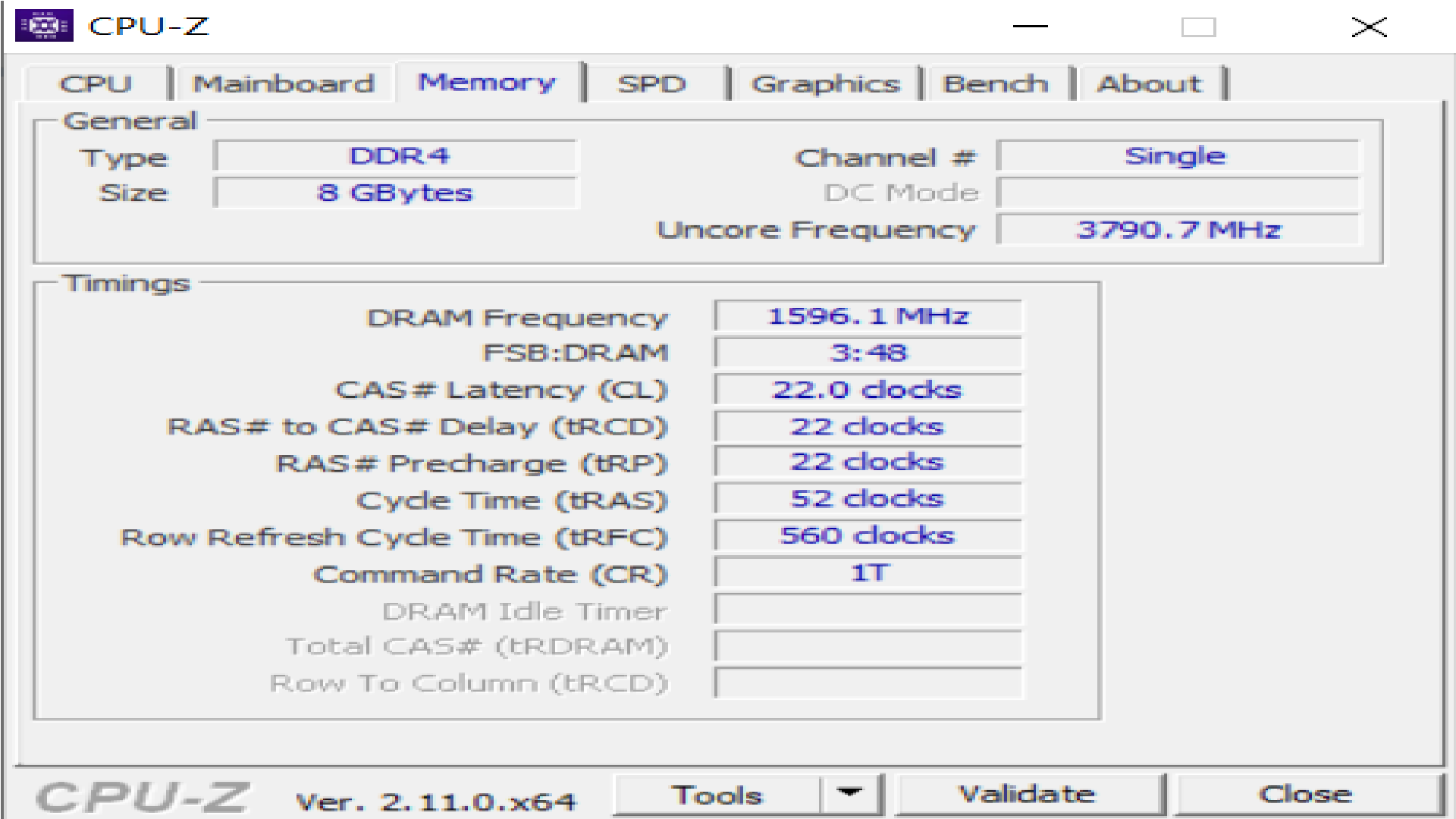Close window with the X icon
The image size is (1456, 819).
pos(1369,27)
